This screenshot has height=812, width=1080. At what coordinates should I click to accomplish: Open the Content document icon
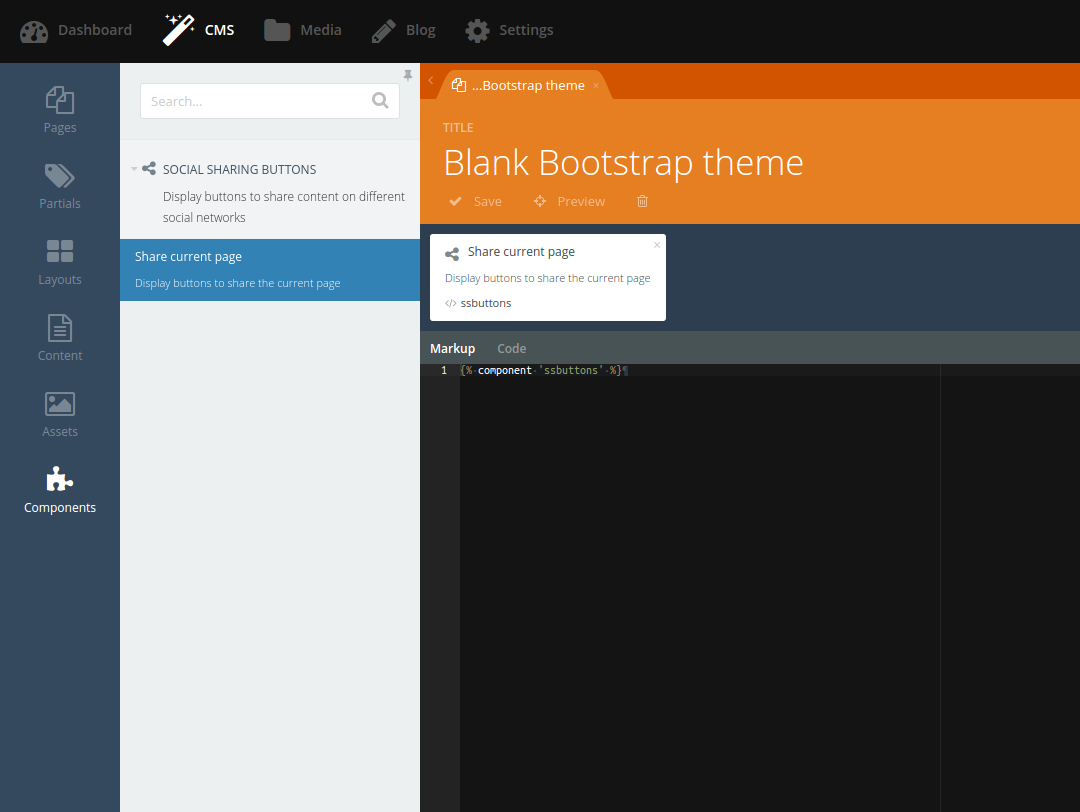click(60, 328)
